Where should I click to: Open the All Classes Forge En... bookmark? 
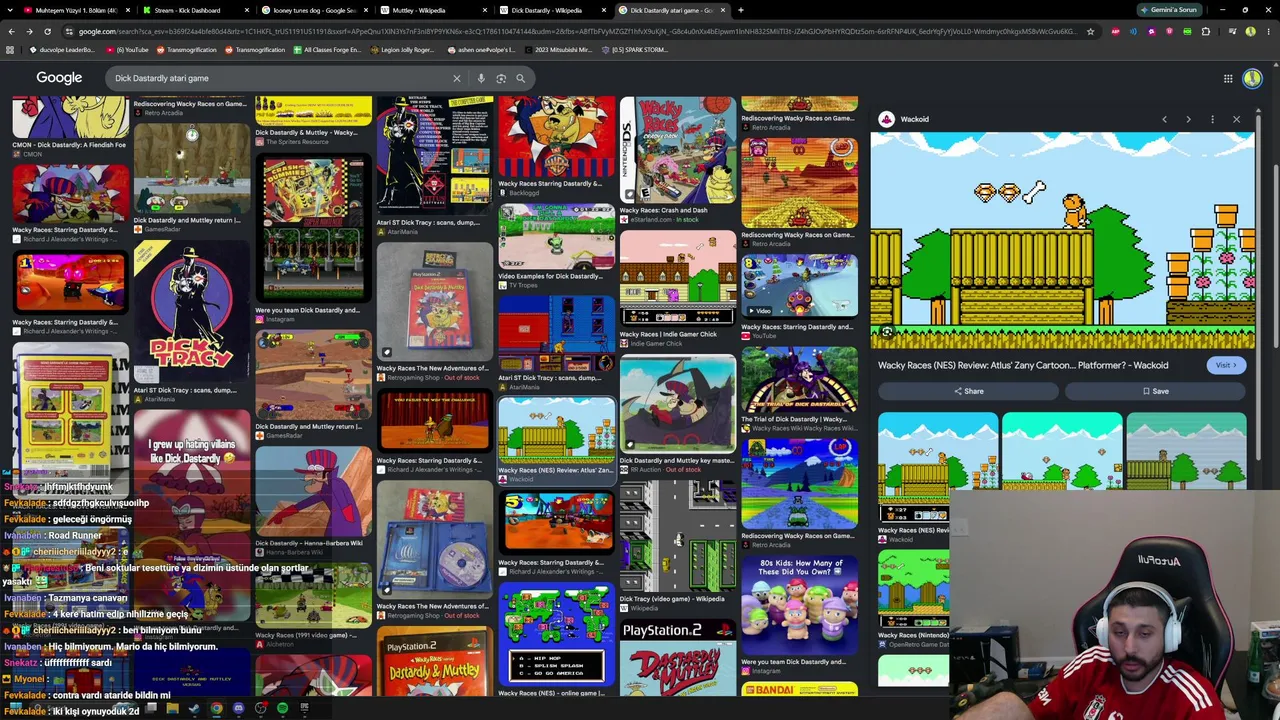pos(328,50)
